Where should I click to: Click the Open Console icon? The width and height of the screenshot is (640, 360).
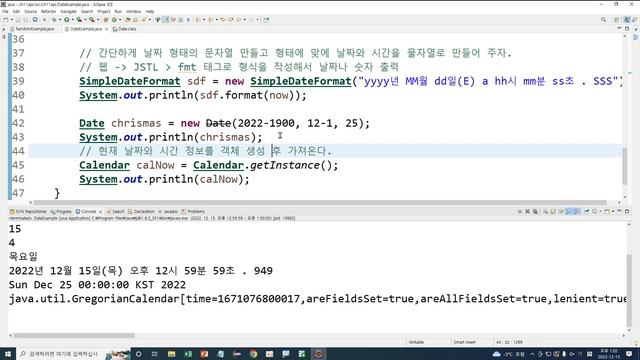607,211
